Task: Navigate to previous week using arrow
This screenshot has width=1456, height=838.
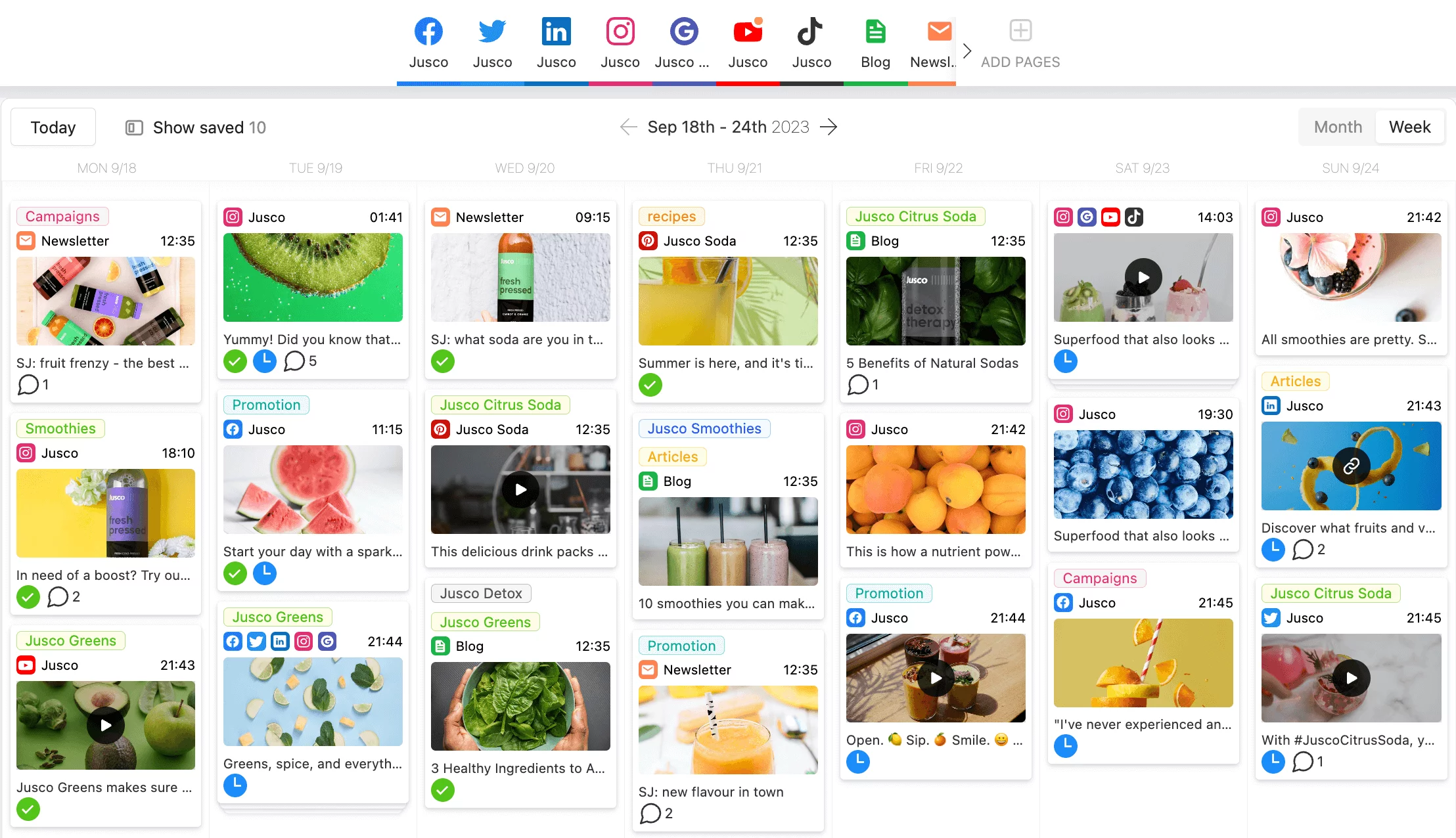Action: coord(627,127)
